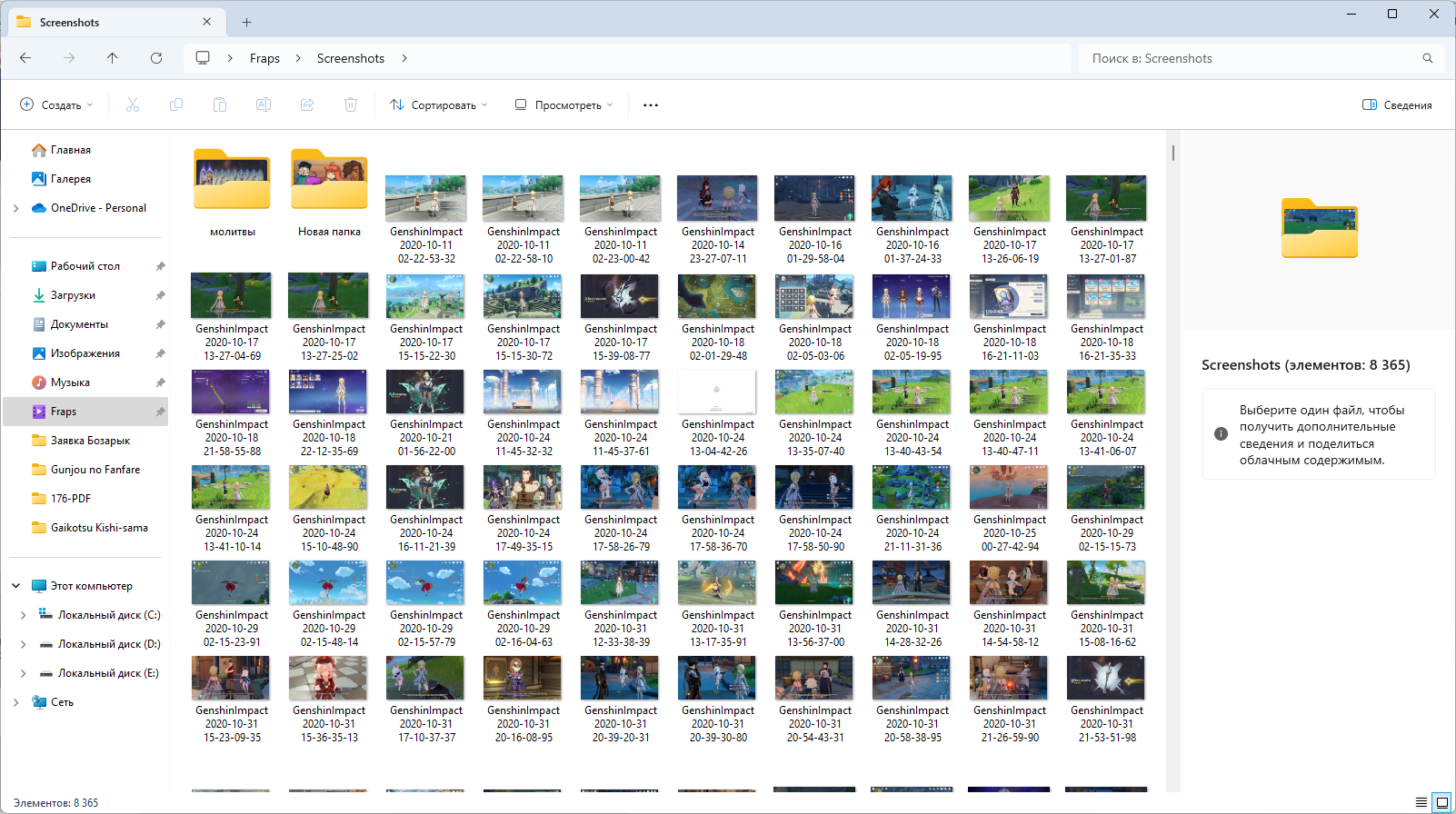The width and height of the screenshot is (1456, 814).
Task: Click pin icon next to Загрузки
Action: coord(160,295)
